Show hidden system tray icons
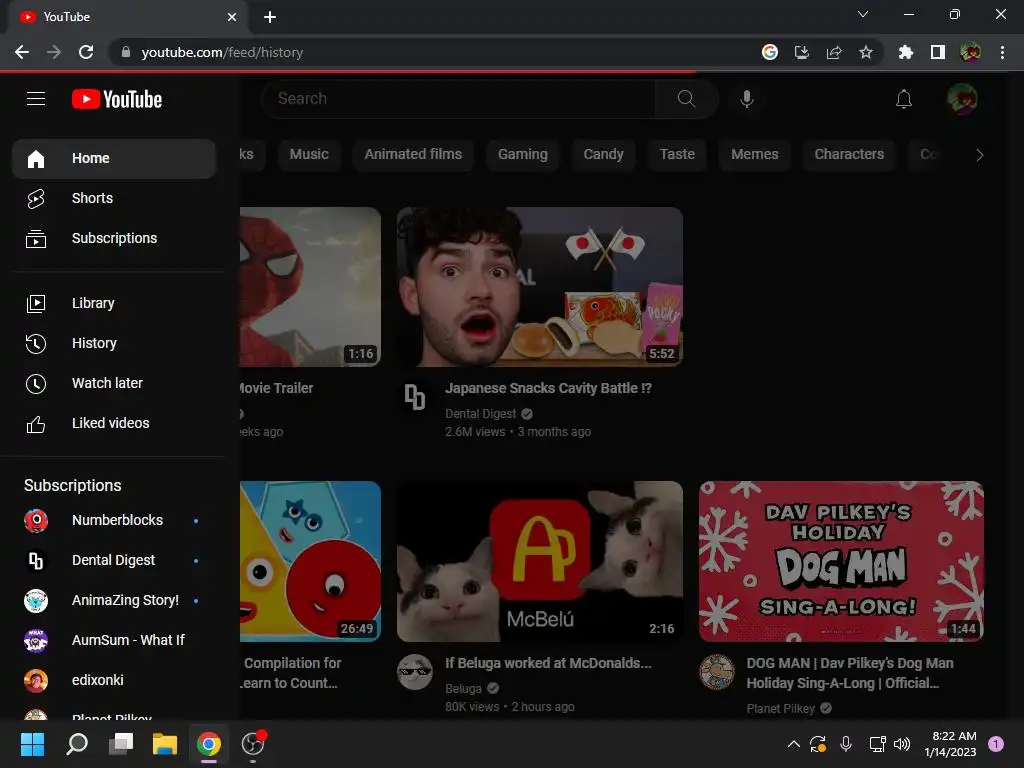Screen dimensions: 1024x768 [793, 744]
